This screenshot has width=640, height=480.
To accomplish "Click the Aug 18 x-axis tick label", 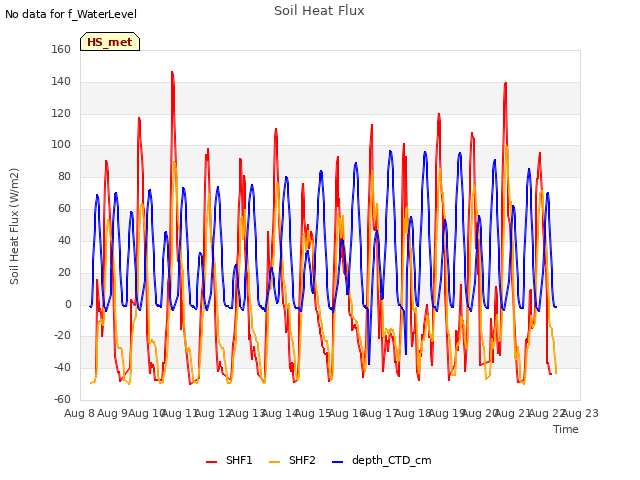I will coord(413,413).
